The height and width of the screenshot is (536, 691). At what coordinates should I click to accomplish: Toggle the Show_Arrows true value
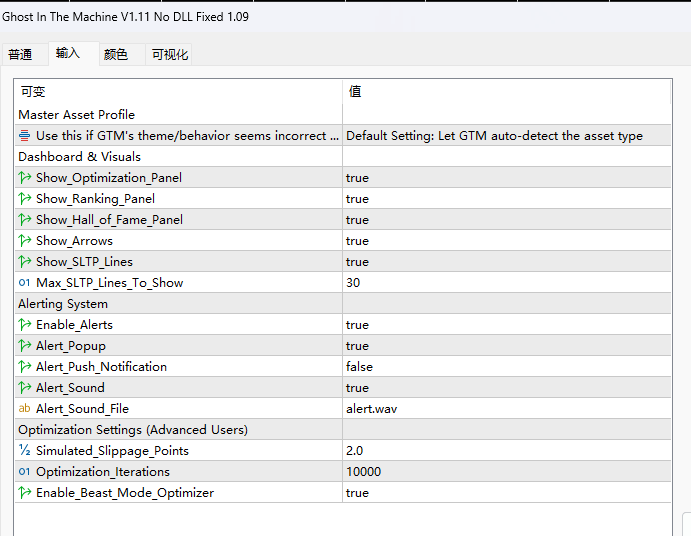click(507, 241)
